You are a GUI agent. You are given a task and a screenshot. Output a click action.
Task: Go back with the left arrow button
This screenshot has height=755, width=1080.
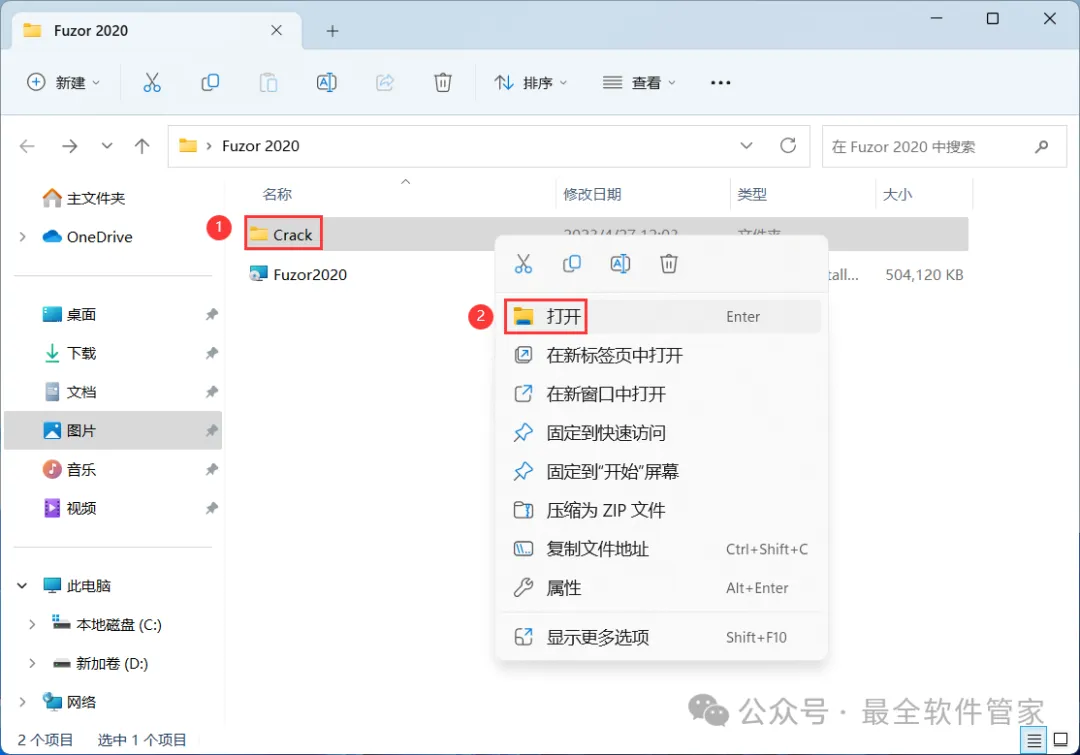tap(28, 146)
